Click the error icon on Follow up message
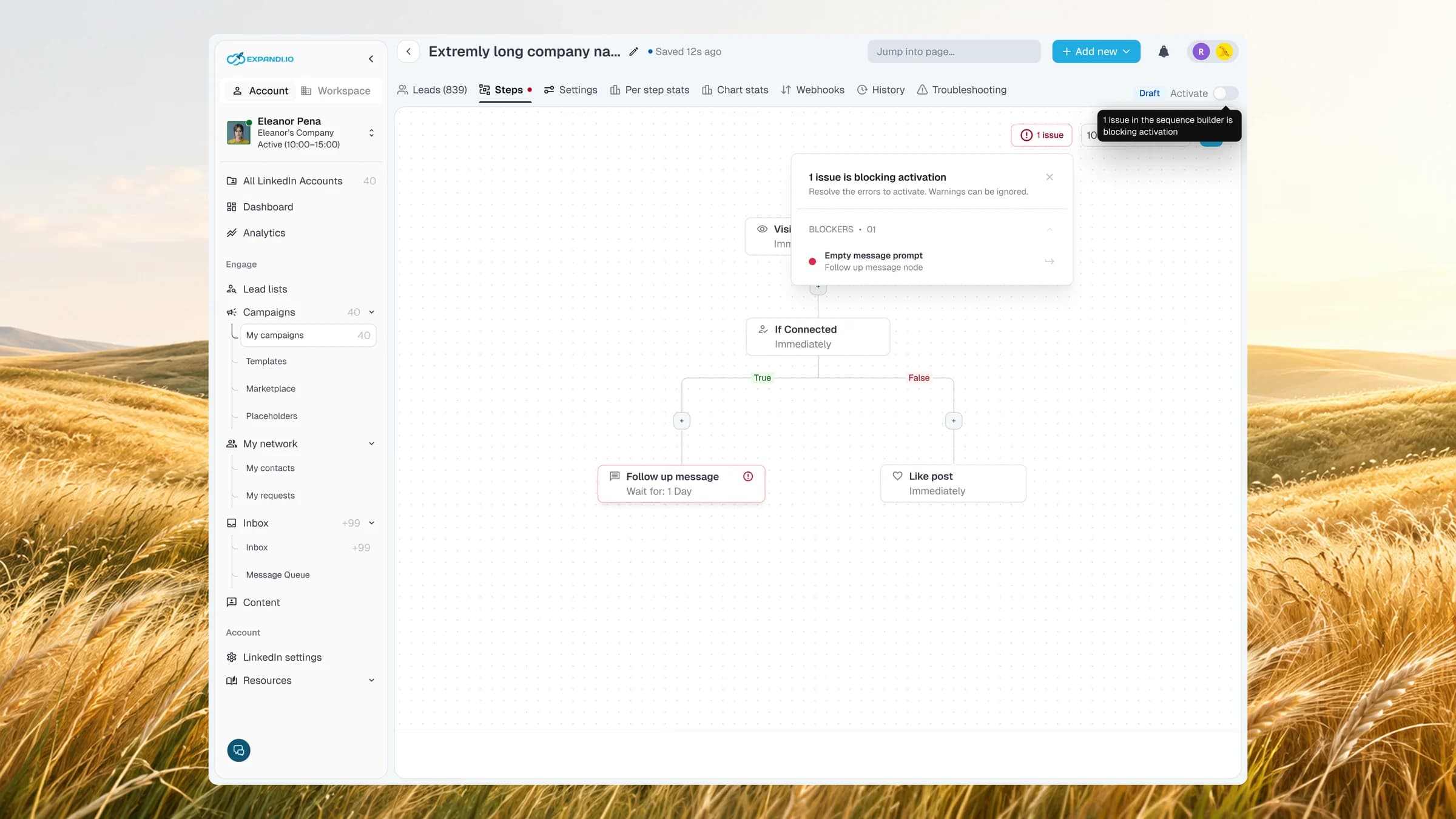 (748, 476)
